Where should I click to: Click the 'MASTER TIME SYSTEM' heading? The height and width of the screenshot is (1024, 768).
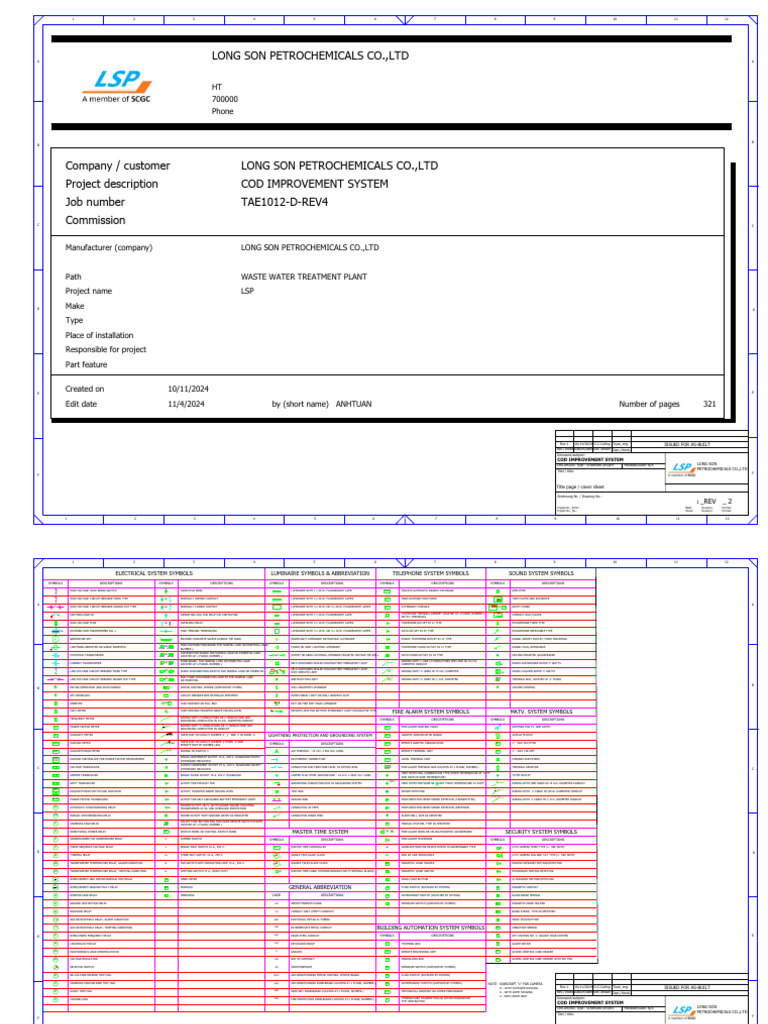coord(321,832)
